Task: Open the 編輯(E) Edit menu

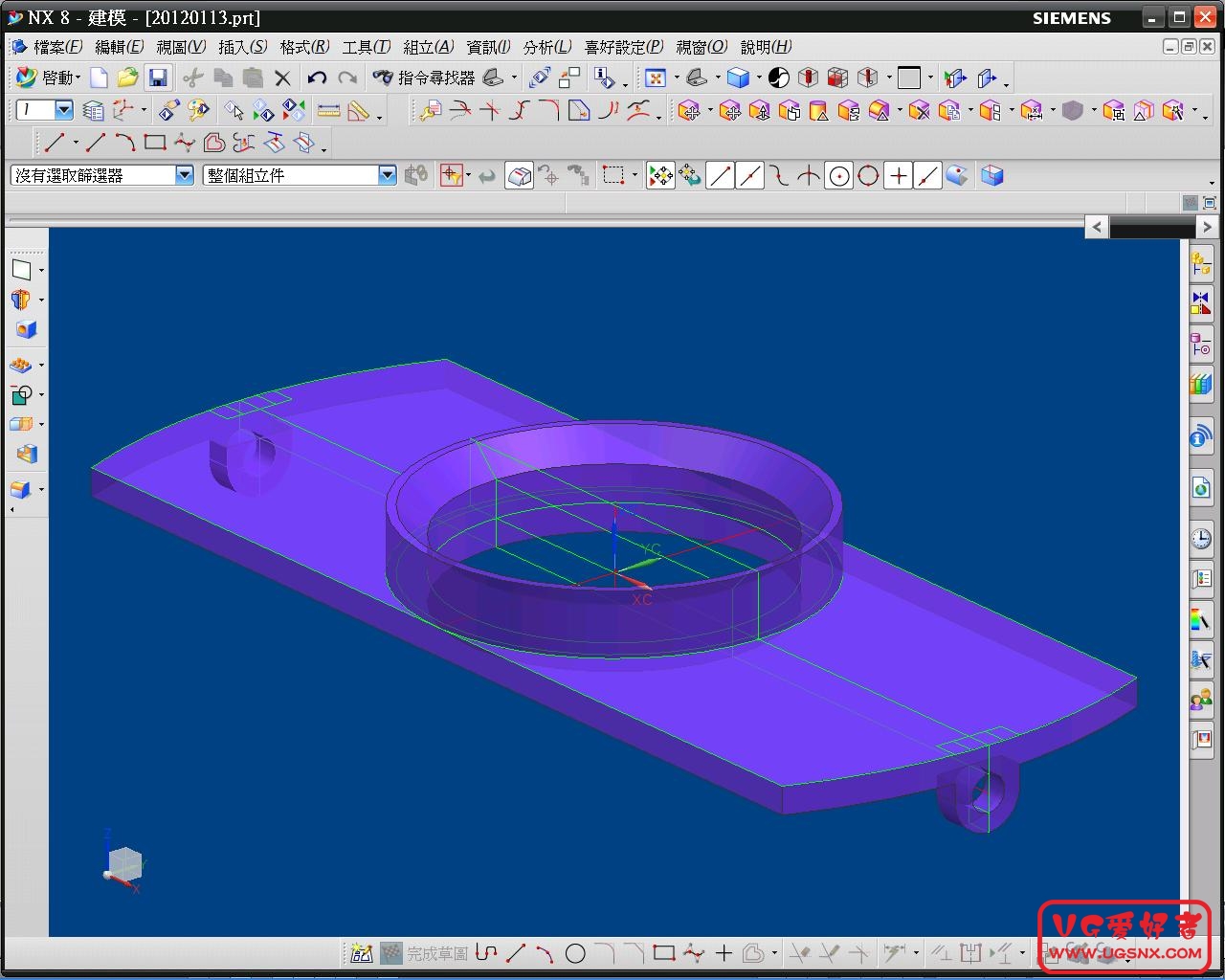Action: (119, 47)
